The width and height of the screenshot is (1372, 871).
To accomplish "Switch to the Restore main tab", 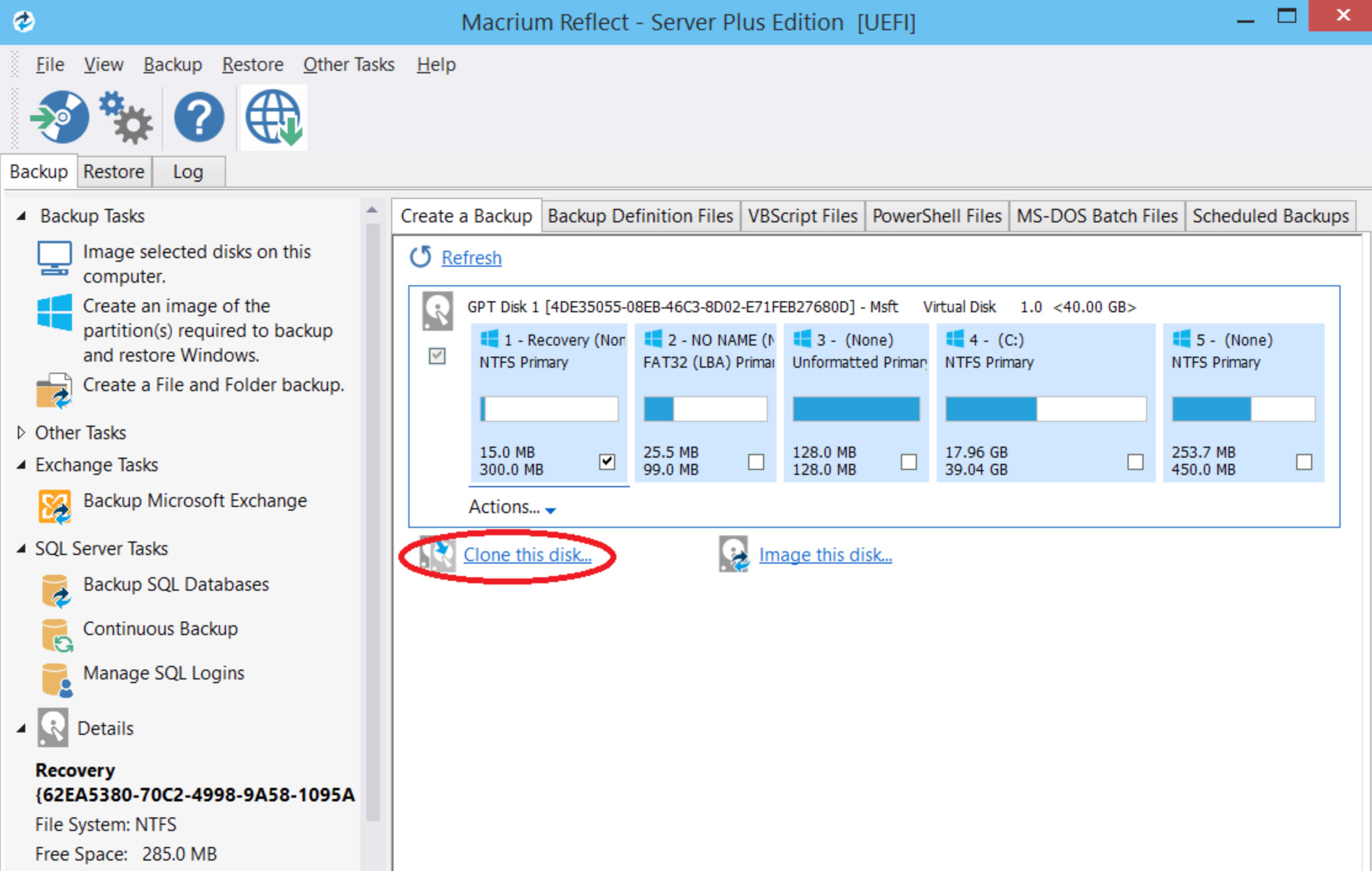I will [x=114, y=171].
